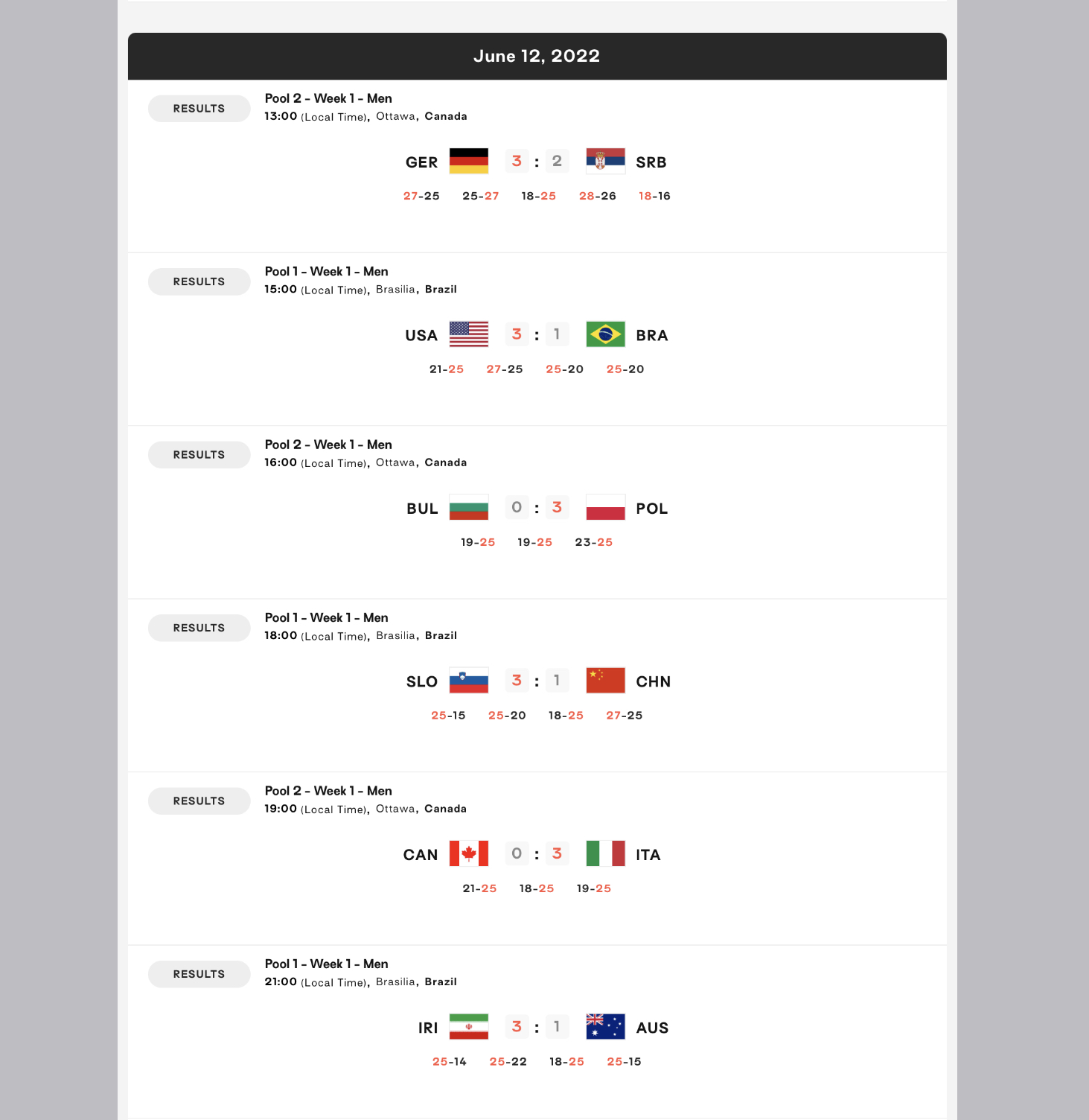The width and height of the screenshot is (1089, 1120).
Task: Click the Italy flag icon
Action: [605, 853]
